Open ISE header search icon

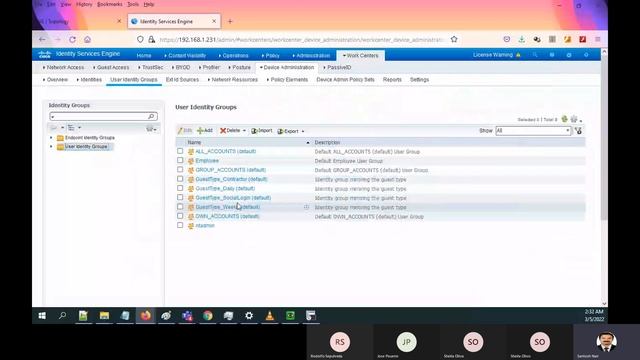tap(535, 55)
